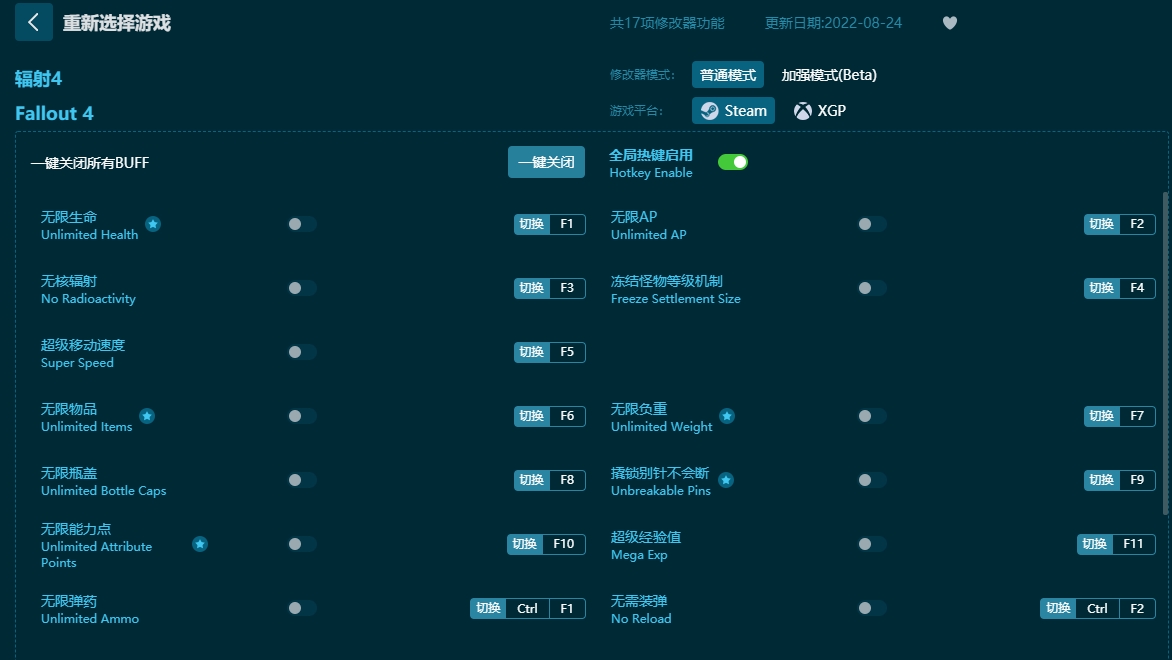Click the 切换 button for No Reload

point(1058,608)
